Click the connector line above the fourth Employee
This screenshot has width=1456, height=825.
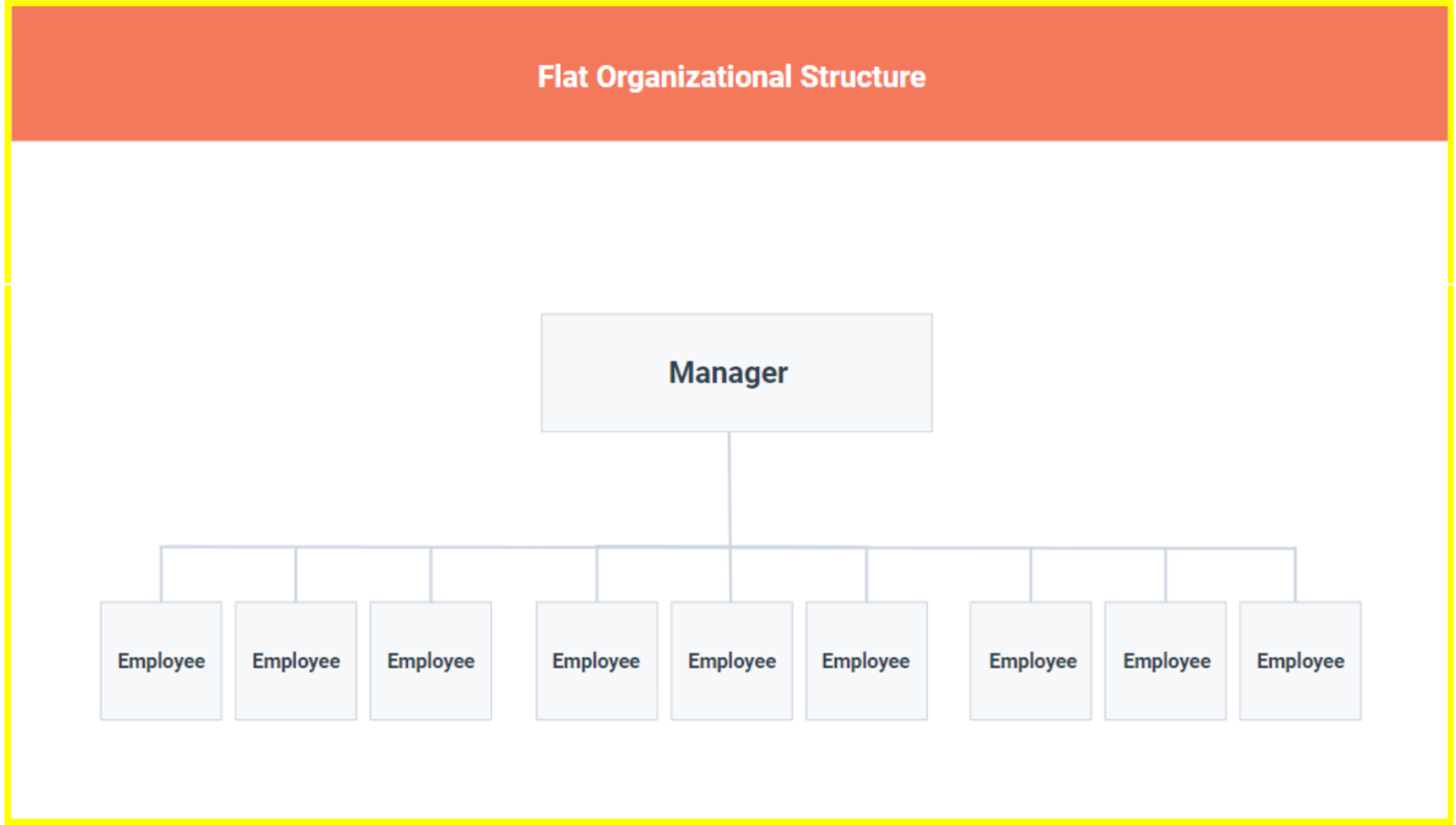pyautogui.click(x=597, y=574)
